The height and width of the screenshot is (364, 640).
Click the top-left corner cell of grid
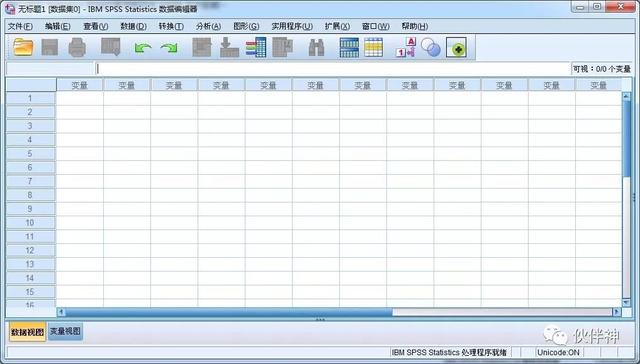point(31,85)
